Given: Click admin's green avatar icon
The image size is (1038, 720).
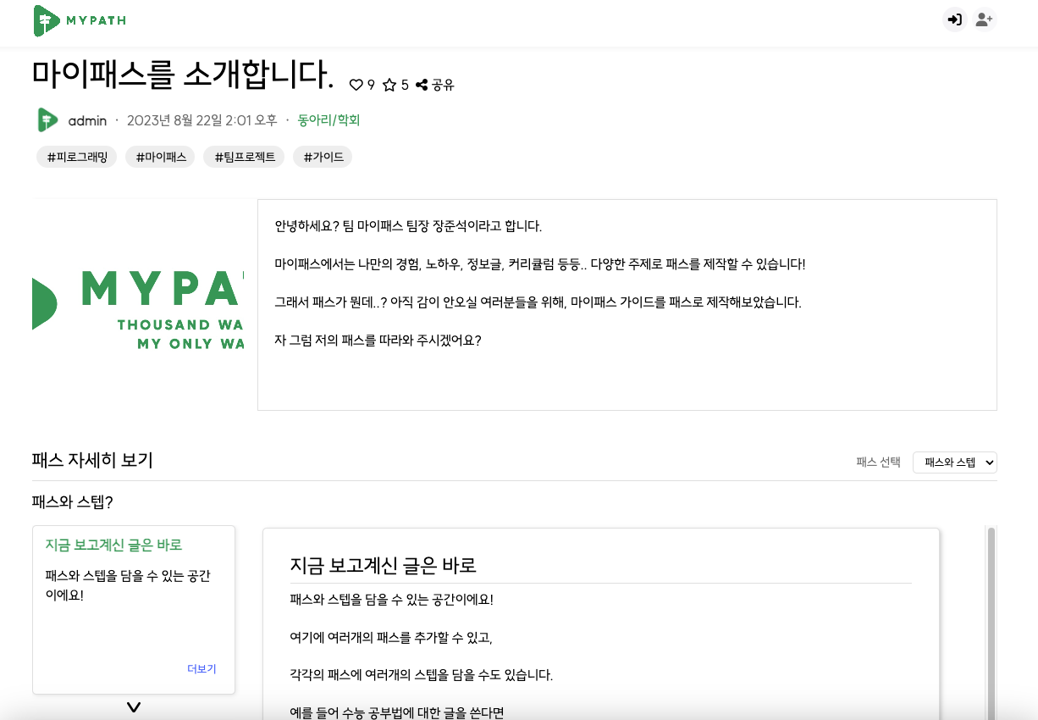Looking at the screenshot, I should coord(47,120).
